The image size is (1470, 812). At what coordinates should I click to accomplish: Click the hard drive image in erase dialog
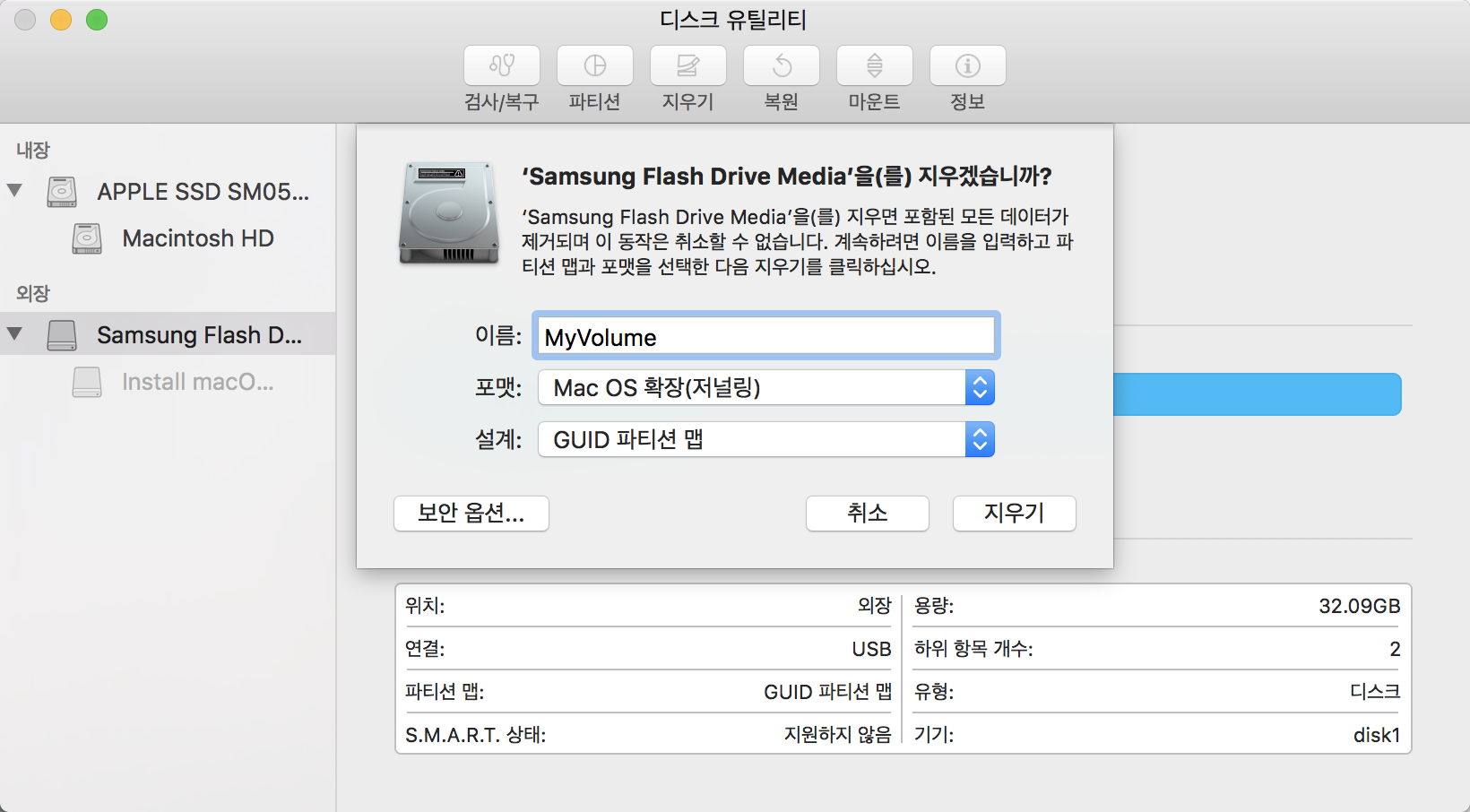tap(449, 213)
